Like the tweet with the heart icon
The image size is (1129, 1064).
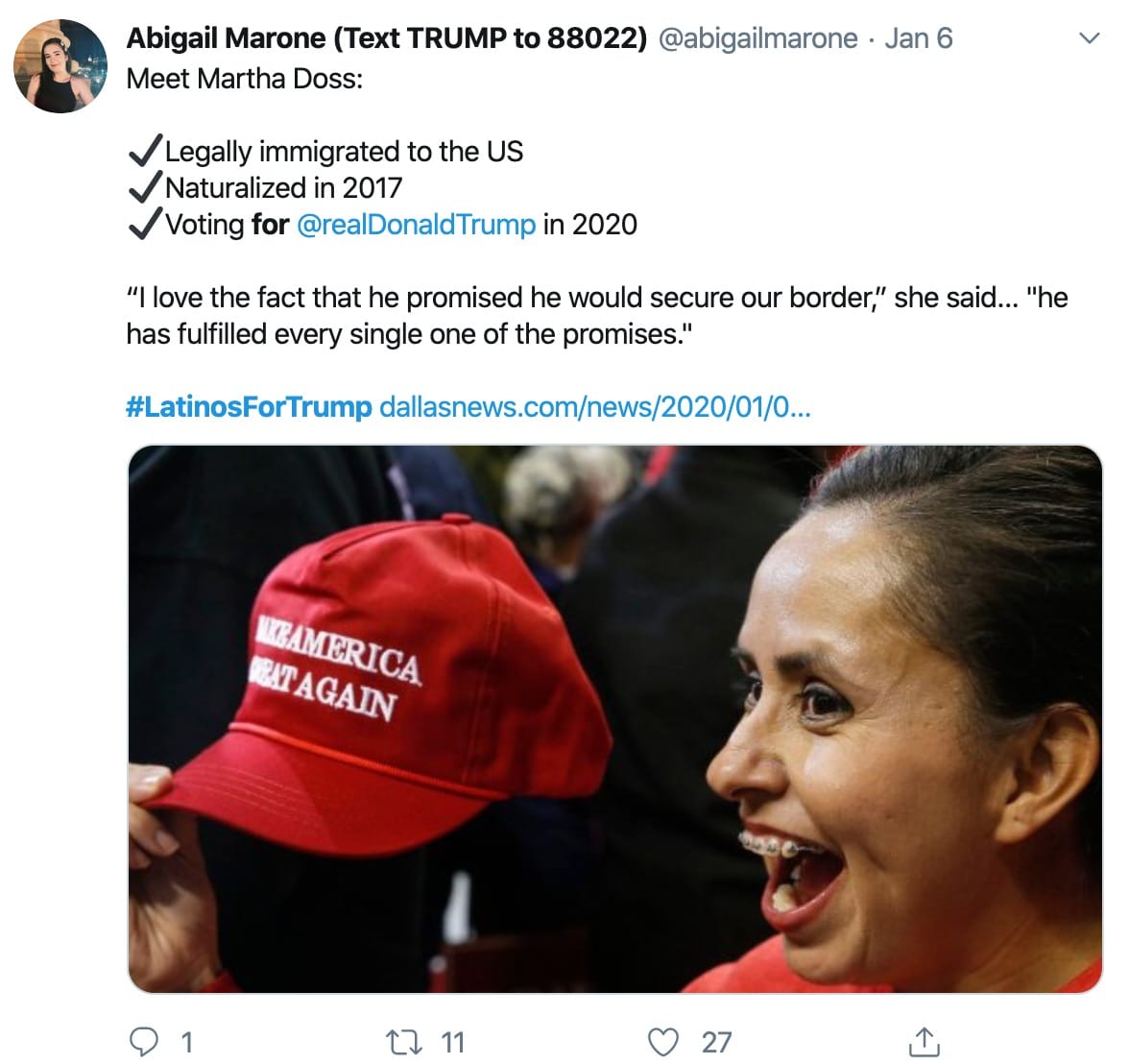pos(663,1042)
